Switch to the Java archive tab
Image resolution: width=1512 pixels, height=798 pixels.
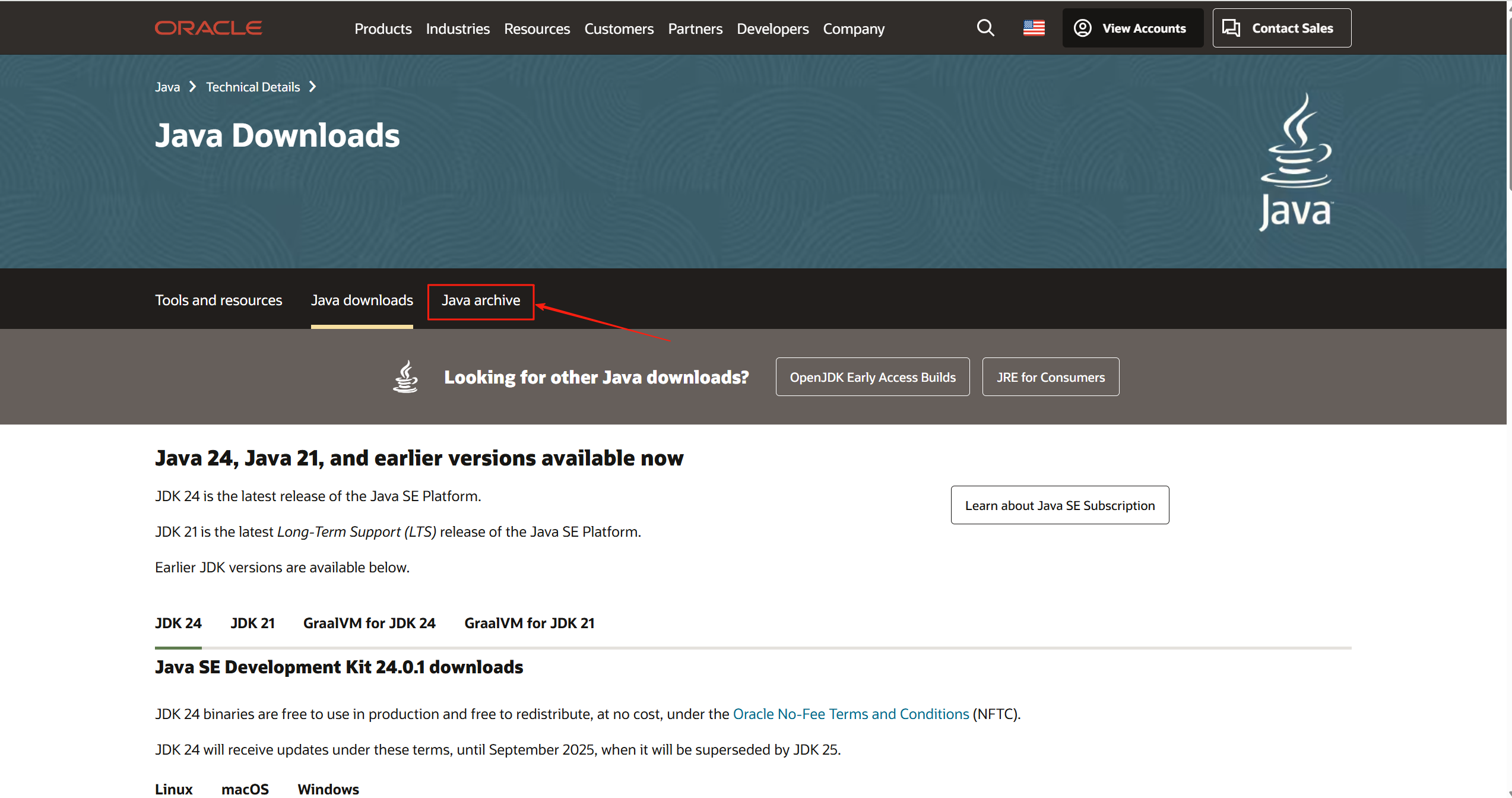(480, 300)
